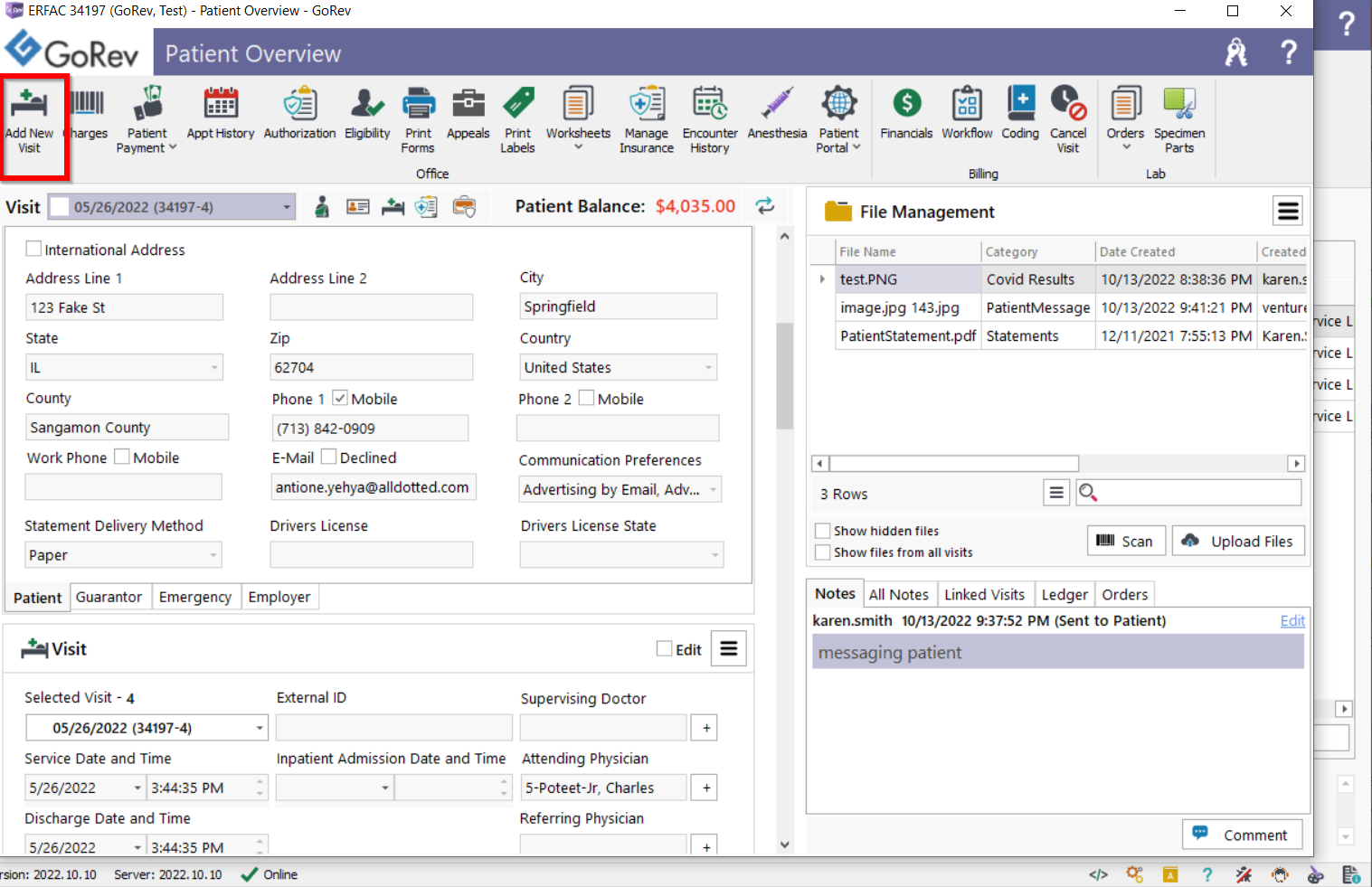Switch to Emergency tab

(x=195, y=597)
